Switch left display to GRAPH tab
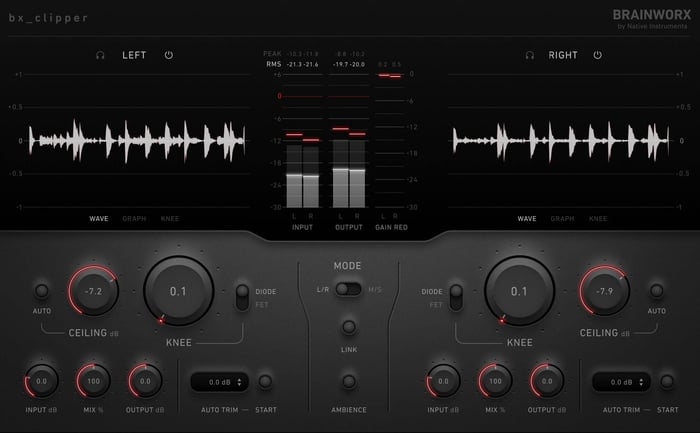The height and width of the screenshot is (433, 700). pos(134,219)
